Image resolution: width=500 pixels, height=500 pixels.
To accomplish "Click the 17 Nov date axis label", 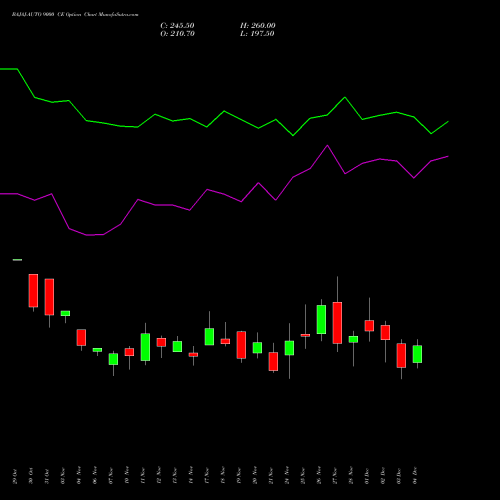I will pyautogui.click(x=207, y=476).
